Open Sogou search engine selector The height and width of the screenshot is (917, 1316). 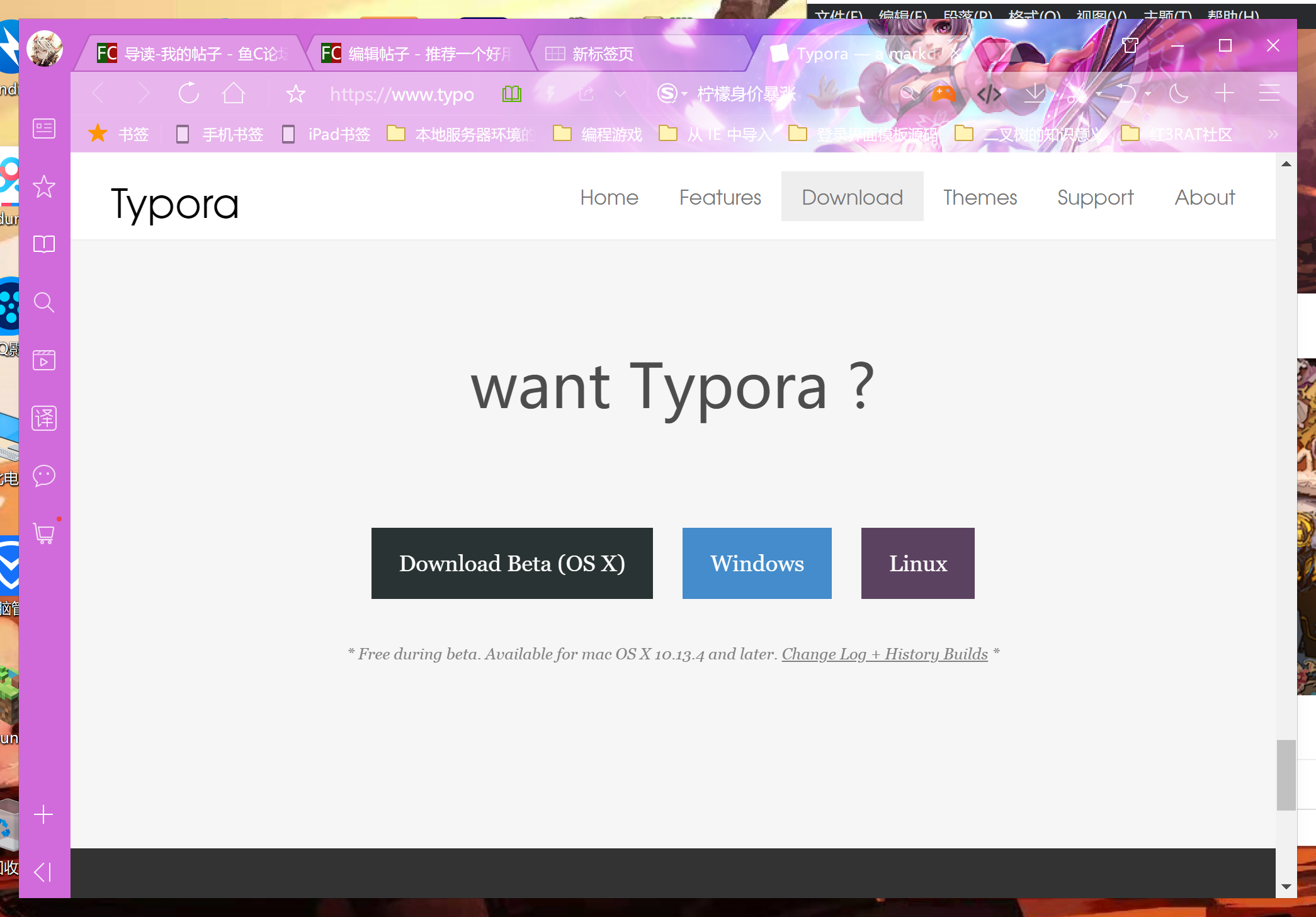[x=672, y=94]
